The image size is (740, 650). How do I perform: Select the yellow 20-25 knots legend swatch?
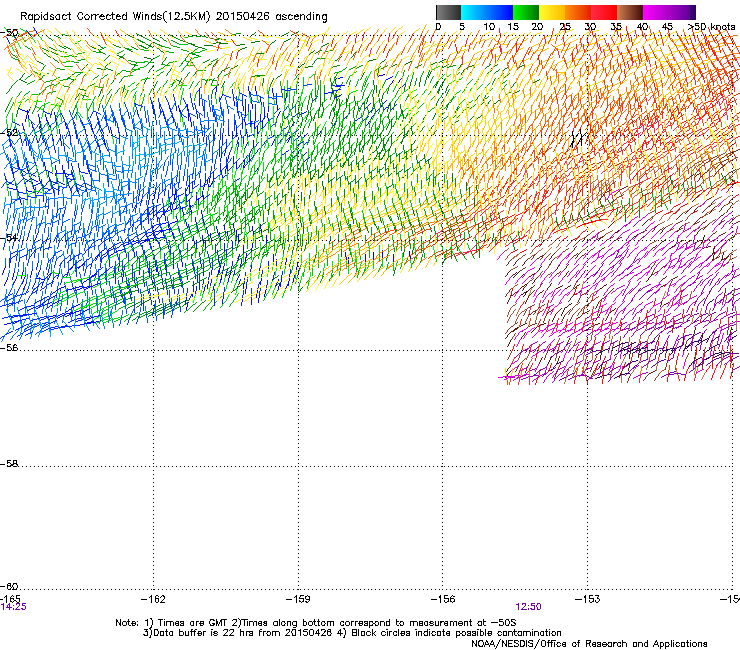click(552, 12)
